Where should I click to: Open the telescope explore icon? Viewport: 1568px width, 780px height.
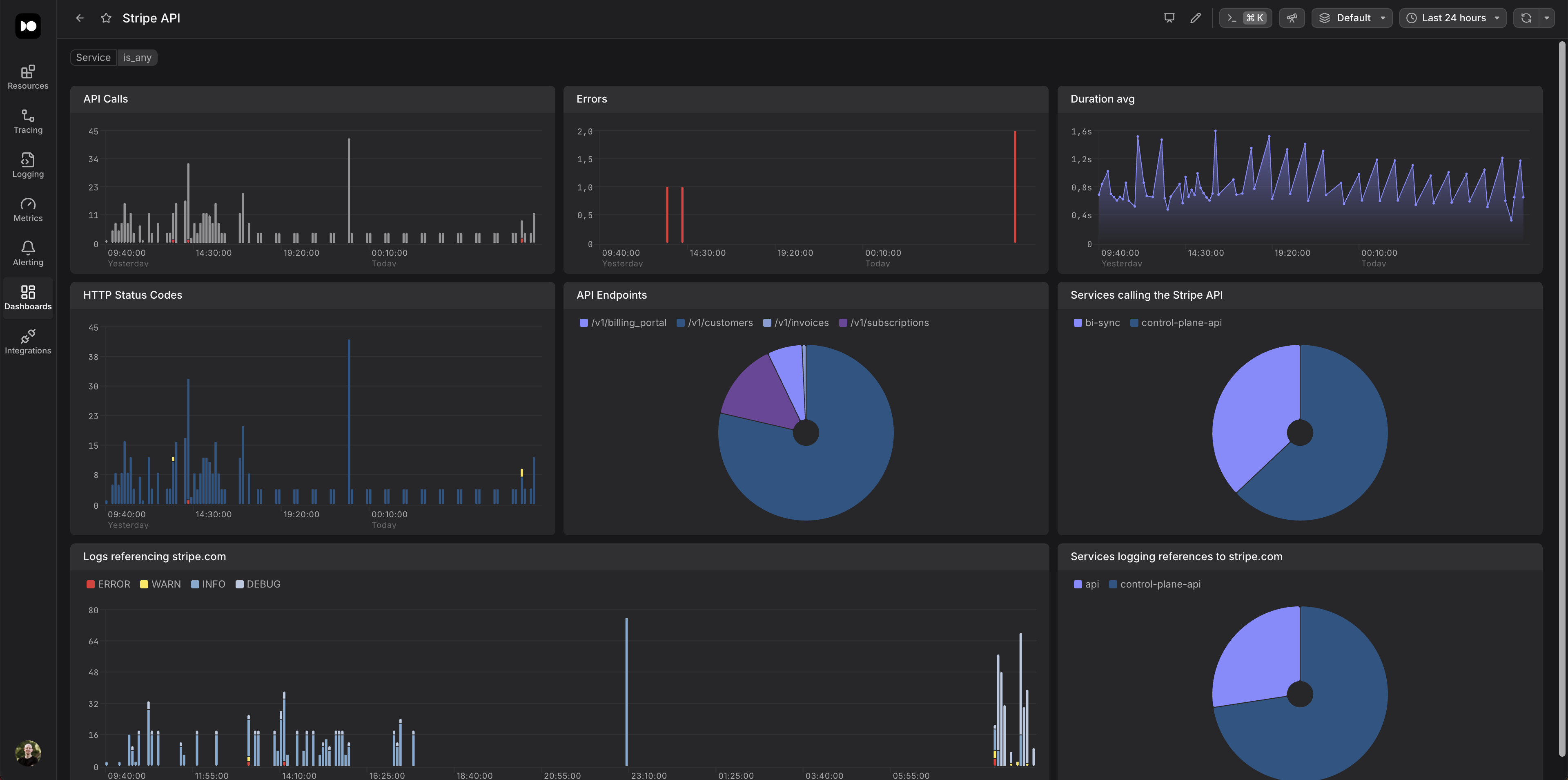(x=1292, y=18)
